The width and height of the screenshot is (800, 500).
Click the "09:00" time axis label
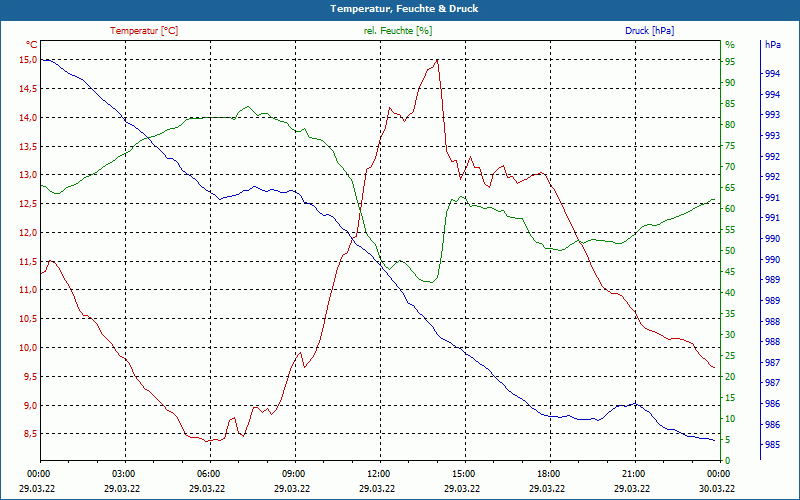point(292,473)
